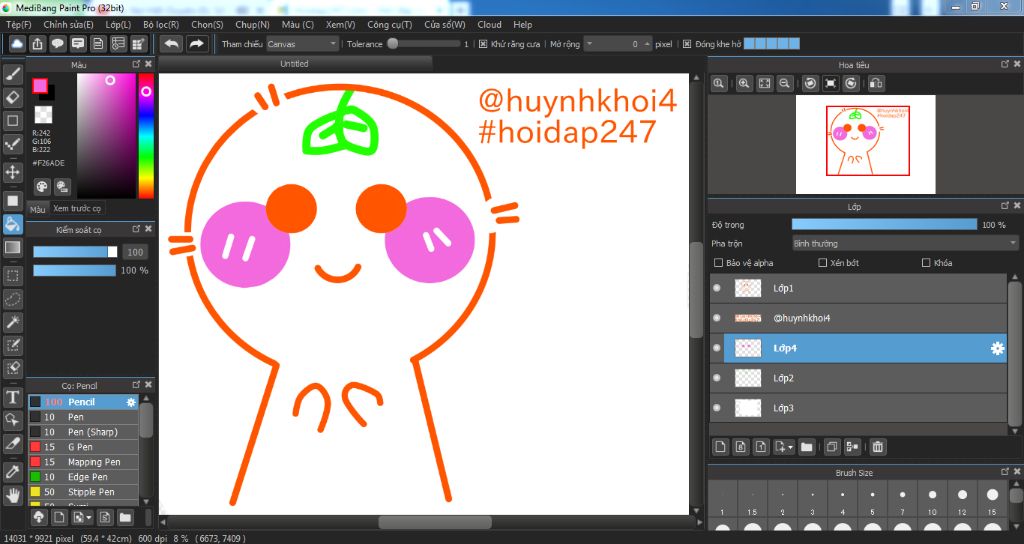Select the Bucket fill tool
The height and width of the screenshot is (544, 1024).
tap(12, 224)
